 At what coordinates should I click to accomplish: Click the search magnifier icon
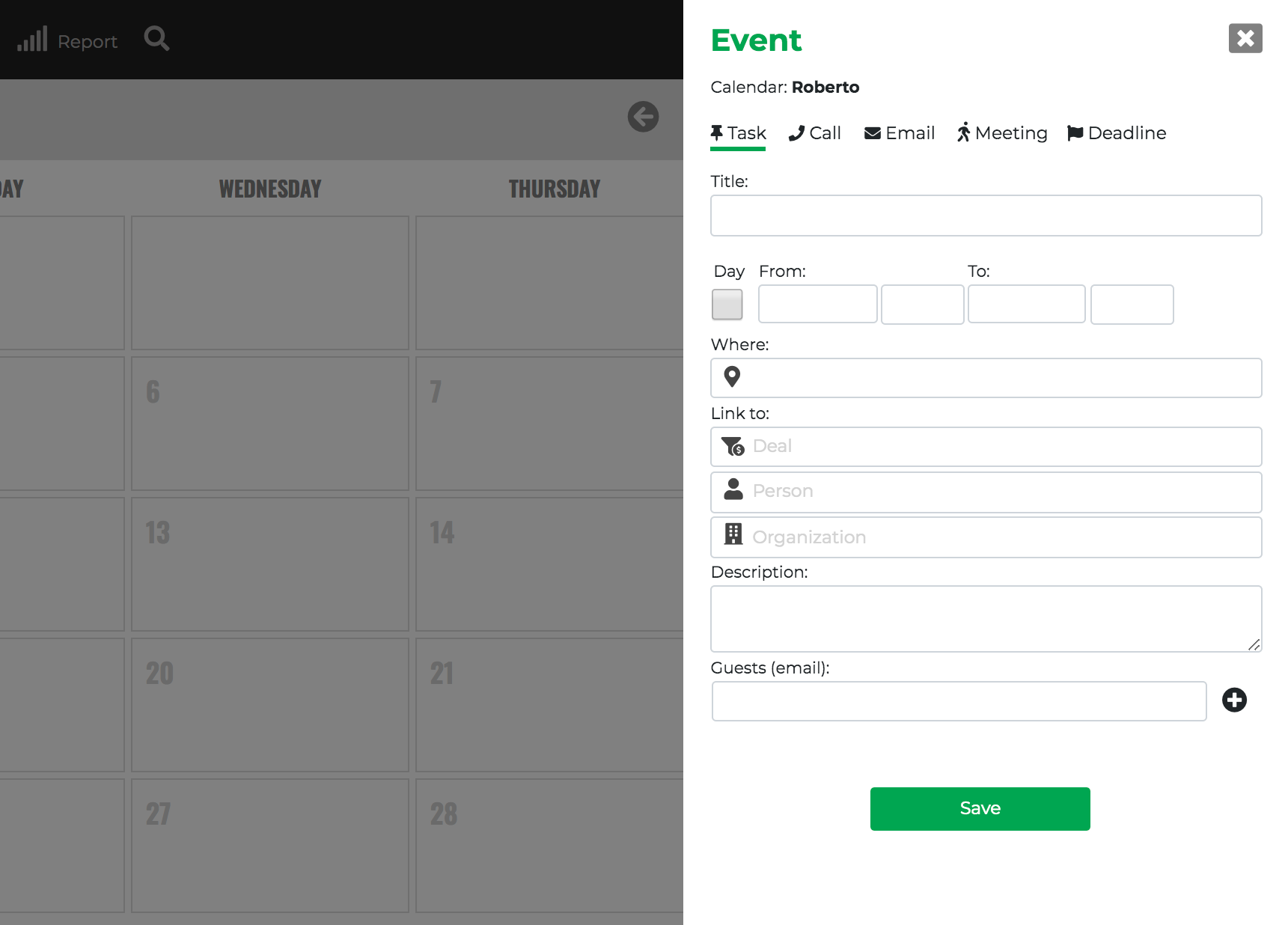(156, 39)
